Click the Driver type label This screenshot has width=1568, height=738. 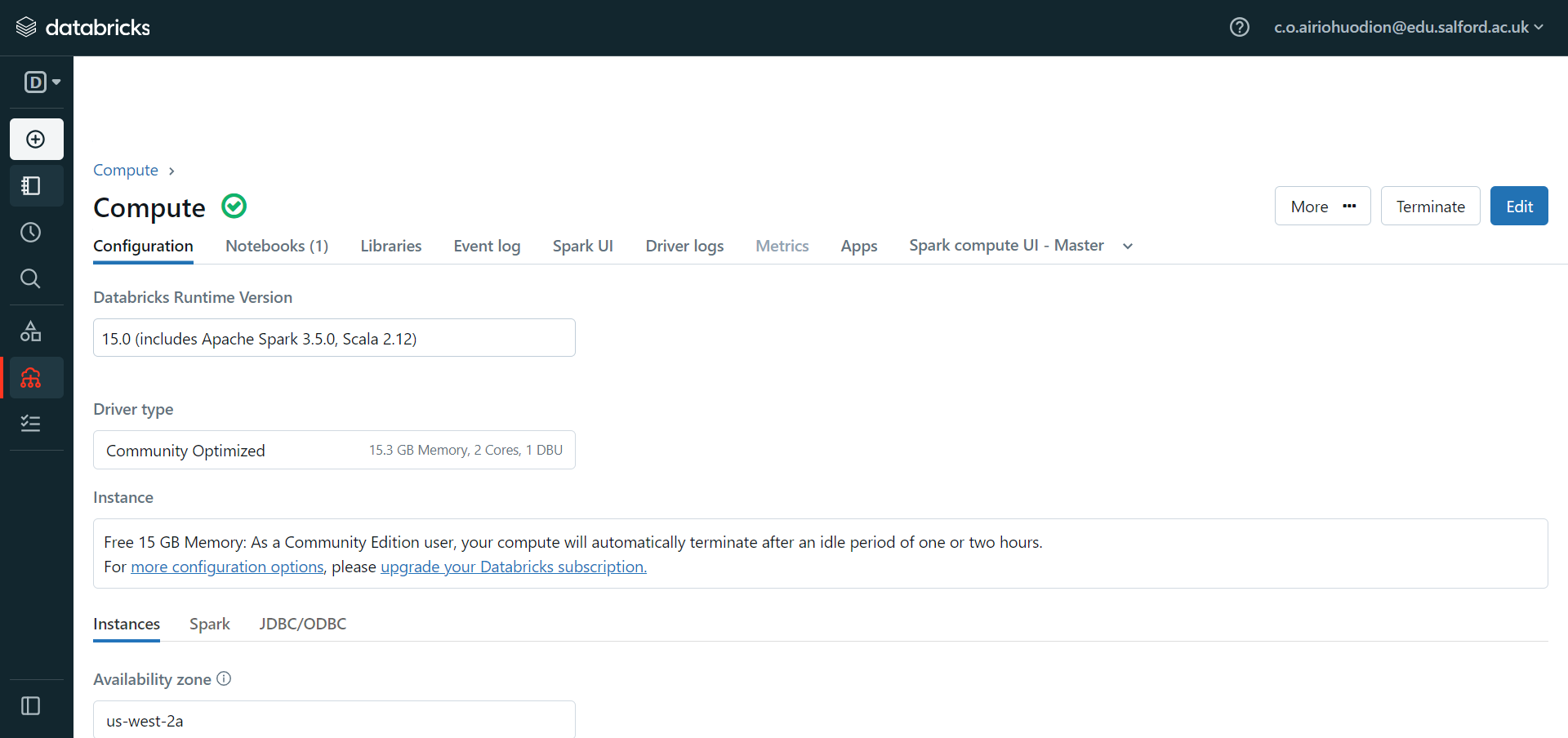point(133,409)
